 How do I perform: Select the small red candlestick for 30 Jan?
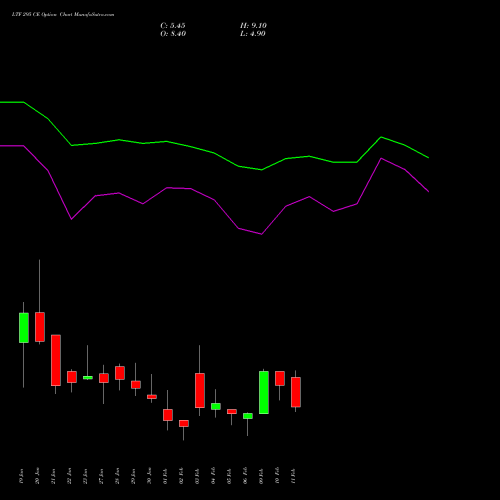point(152,397)
